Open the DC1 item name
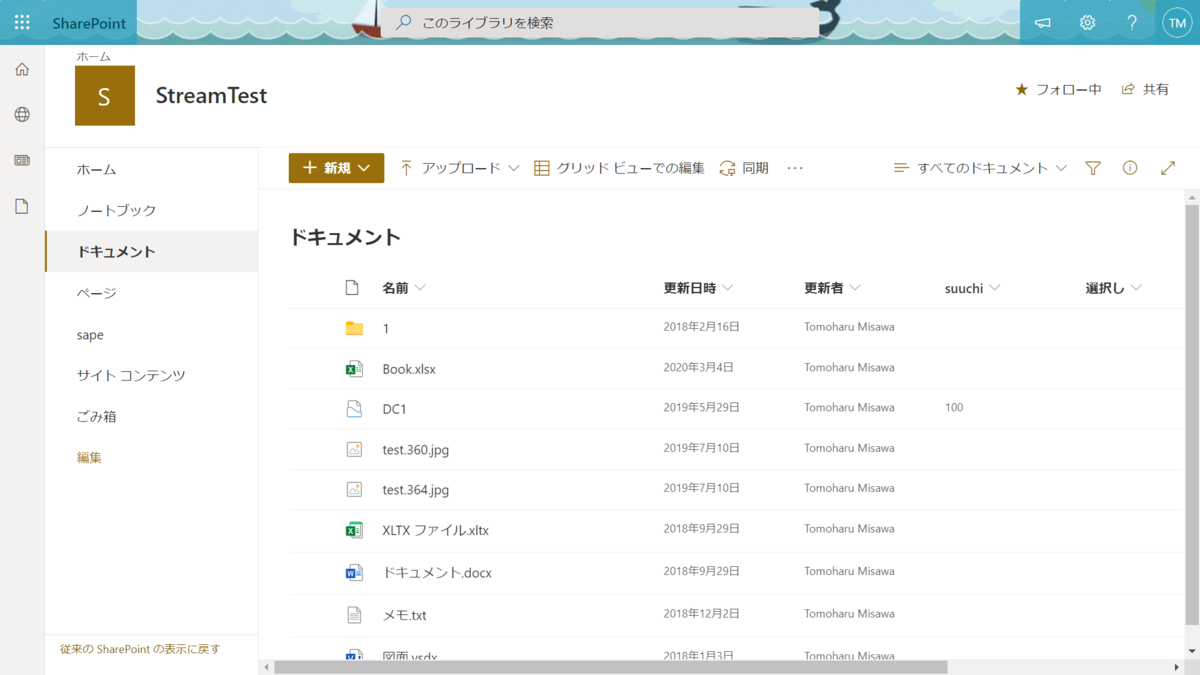This screenshot has height=675, width=1200. (x=394, y=409)
